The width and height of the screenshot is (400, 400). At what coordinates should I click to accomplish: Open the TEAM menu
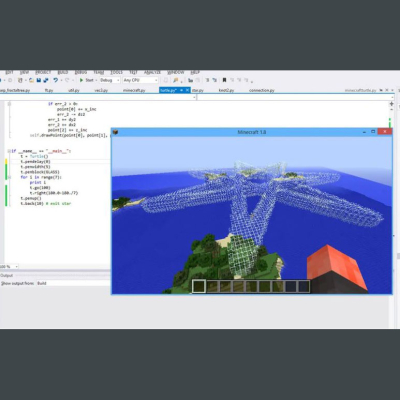[99, 72]
